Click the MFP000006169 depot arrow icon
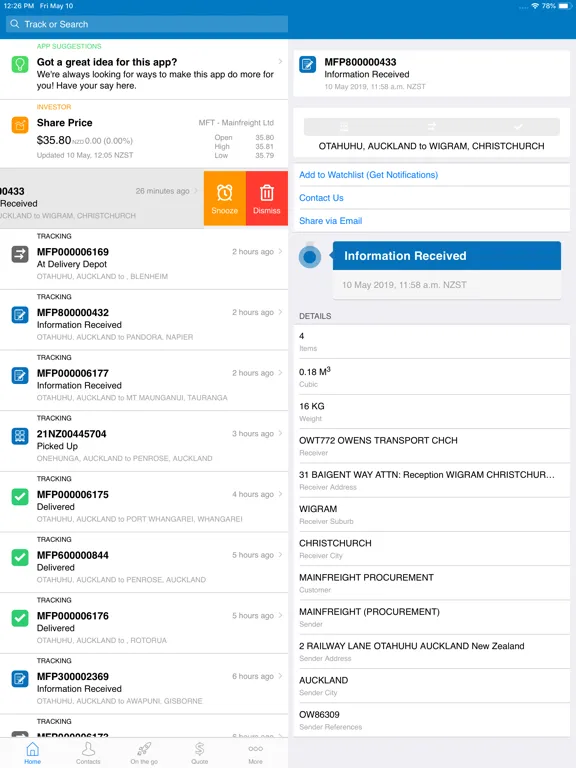Viewport: 576px width, 768px height. (x=20, y=254)
